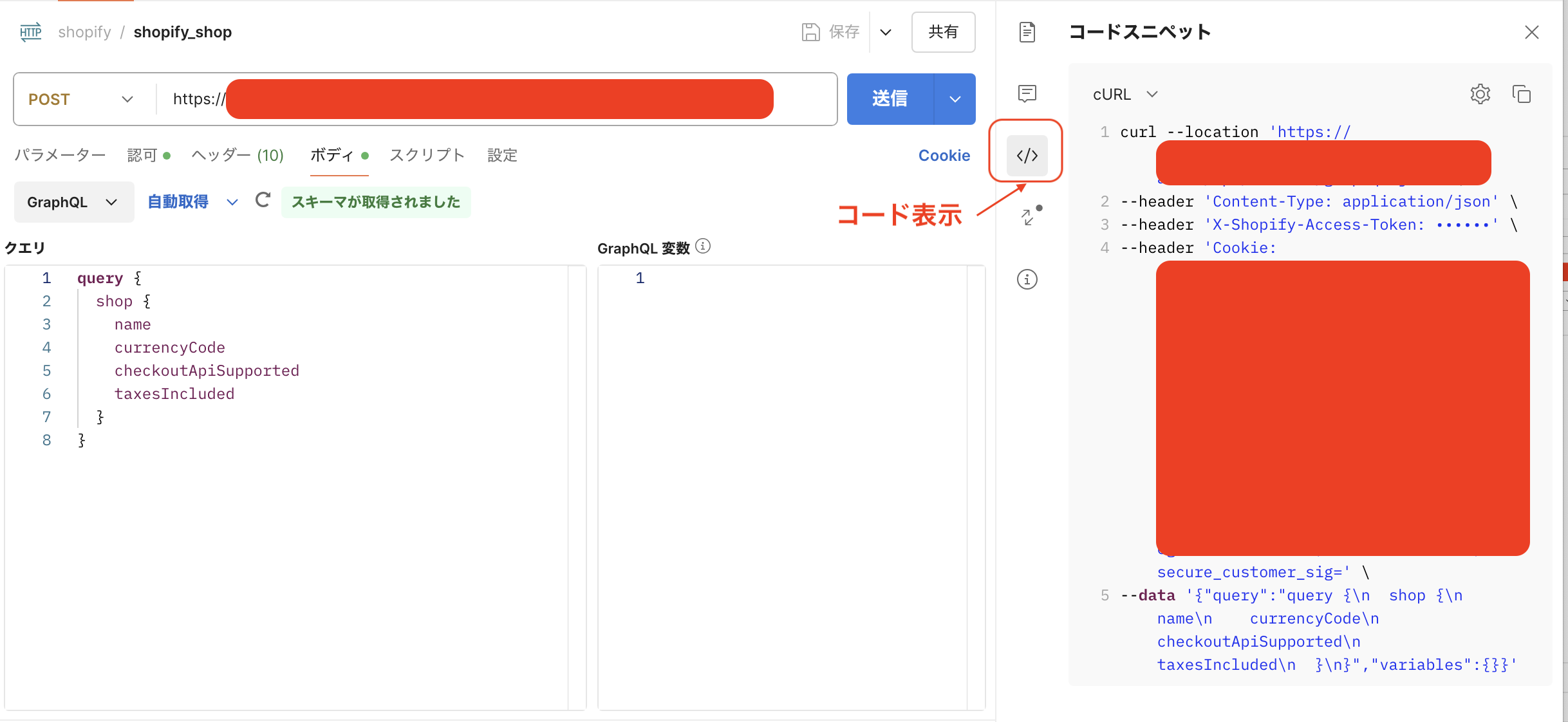1568x722 pixels.
Task: Click the HTTP icon next to shopify_shop
Action: [30, 32]
